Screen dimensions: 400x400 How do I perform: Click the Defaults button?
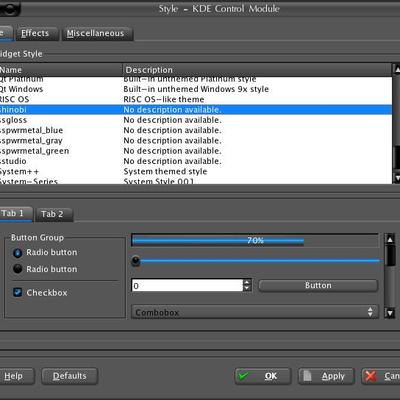(70, 376)
